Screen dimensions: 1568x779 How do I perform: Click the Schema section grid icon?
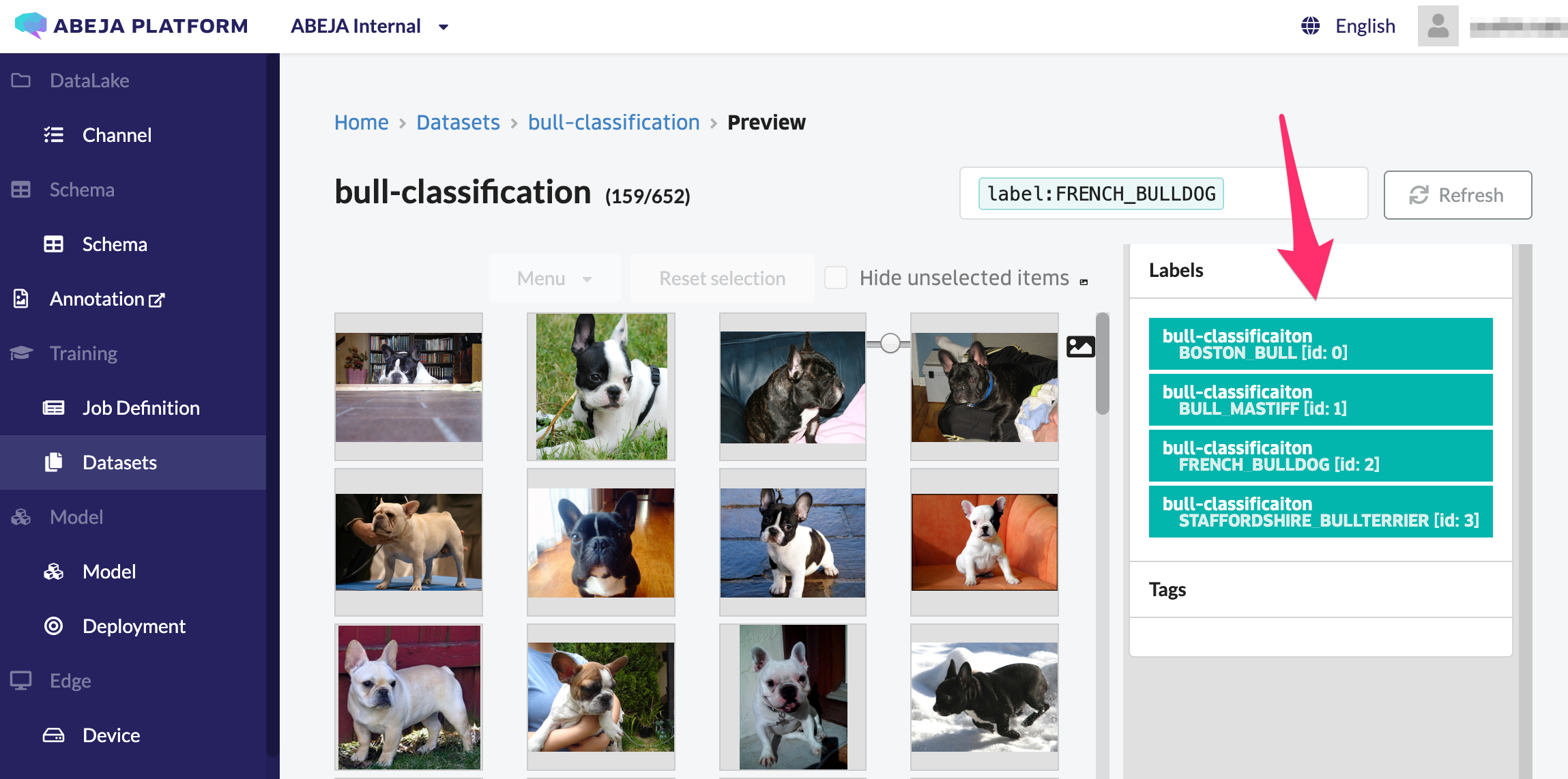[x=21, y=190]
